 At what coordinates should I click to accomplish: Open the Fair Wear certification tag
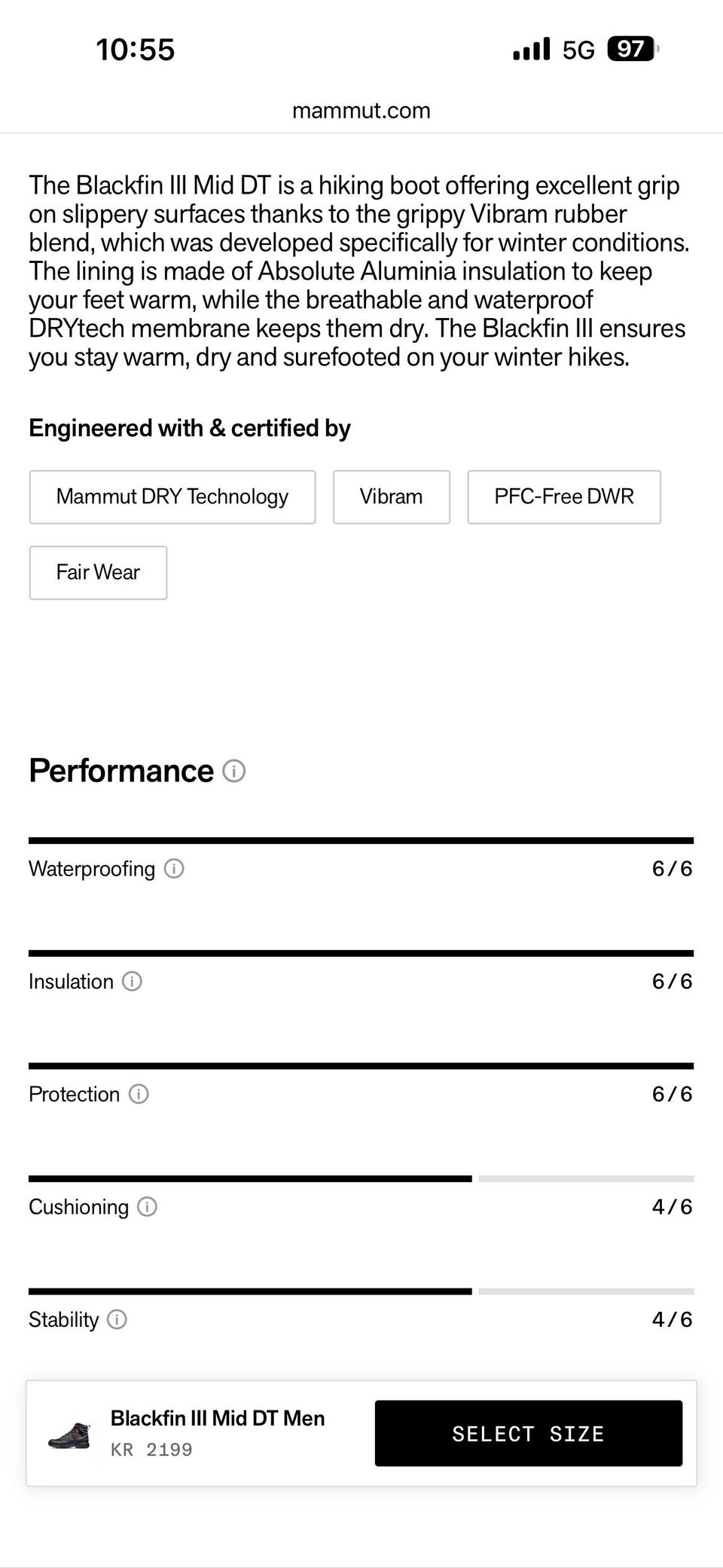pos(98,573)
